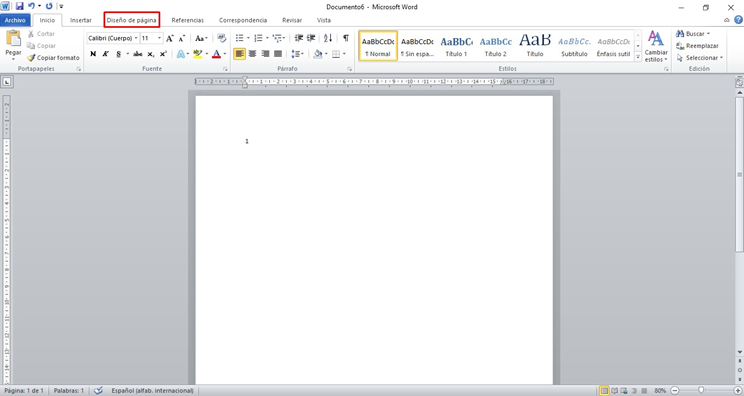This screenshot has width=744, height=396.
Task: Decrease paragraph indent
Action: pyautogui.click(x=298, y=38)
